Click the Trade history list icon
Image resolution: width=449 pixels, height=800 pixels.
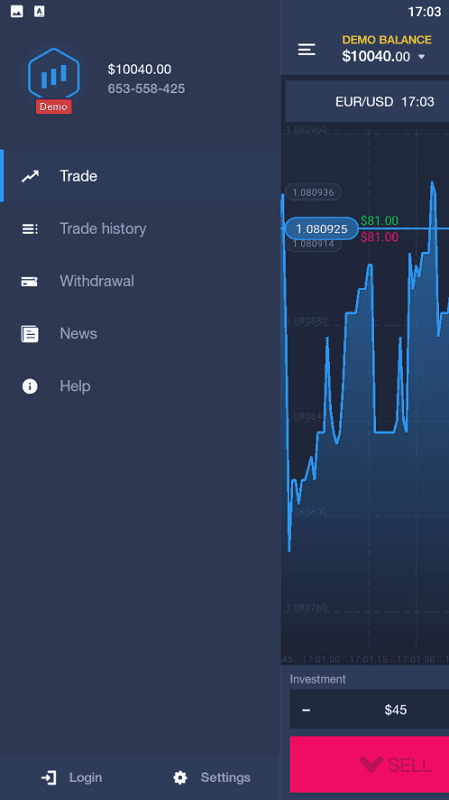point(30,229)
